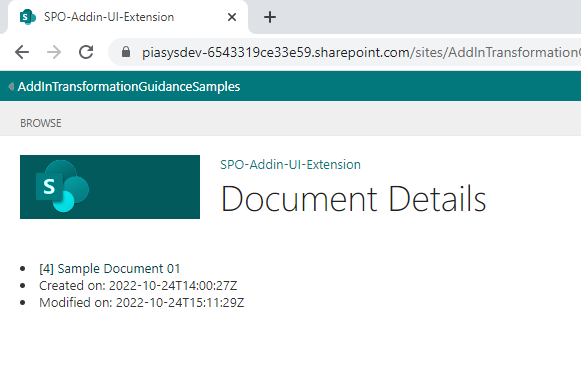Image resolution: width=581 pixels, height=366 pixels.
Task: Reload the current page
Action: click(x=86, y=52)
